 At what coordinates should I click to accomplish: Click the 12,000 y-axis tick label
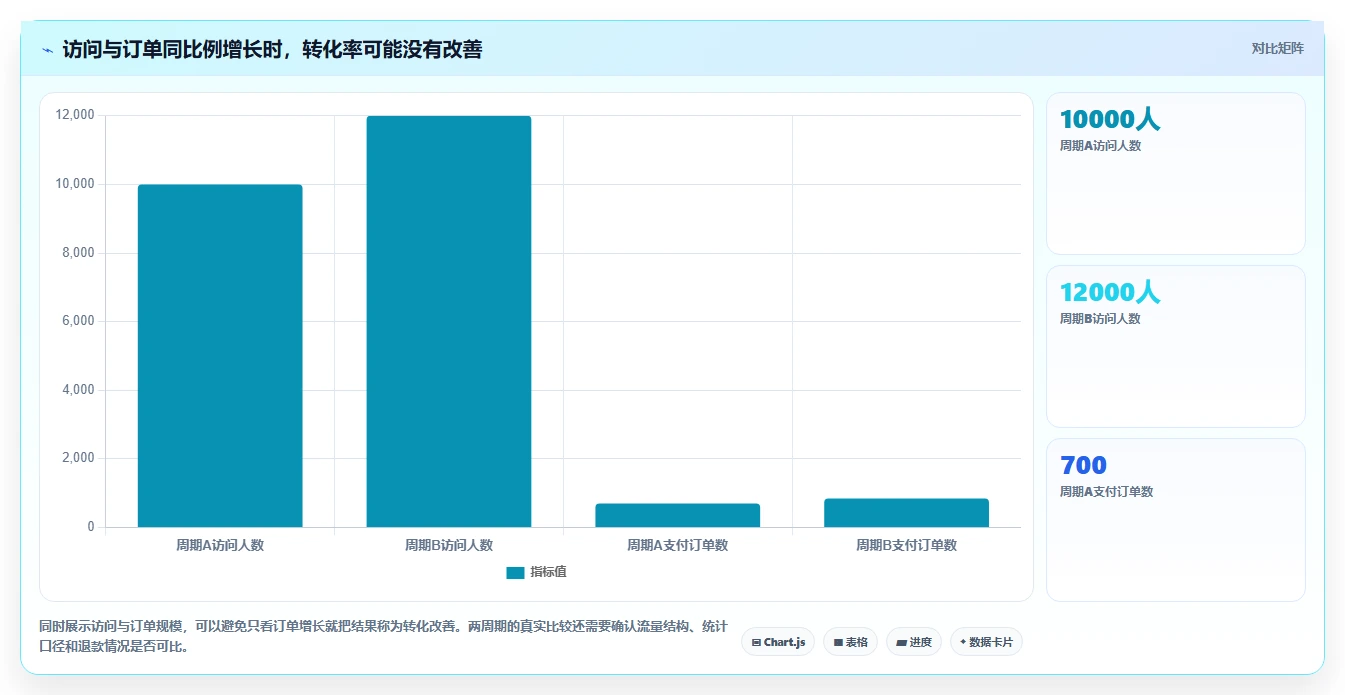tap(75, 115)
